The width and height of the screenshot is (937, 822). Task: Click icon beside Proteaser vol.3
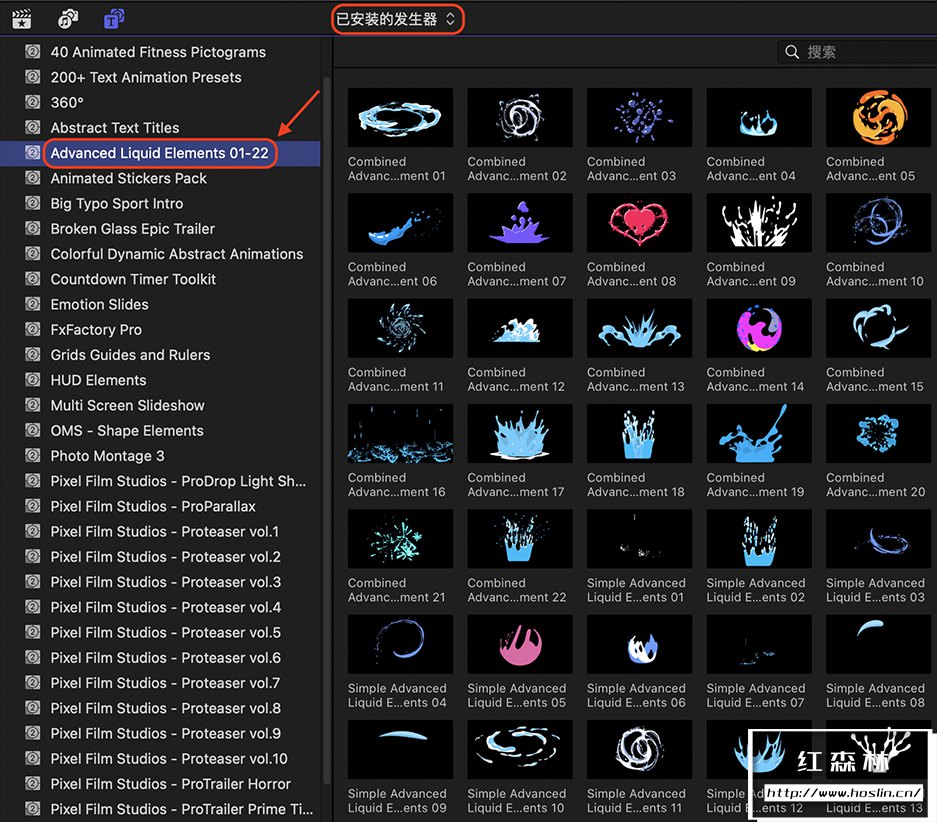click(x=33, y=581)
